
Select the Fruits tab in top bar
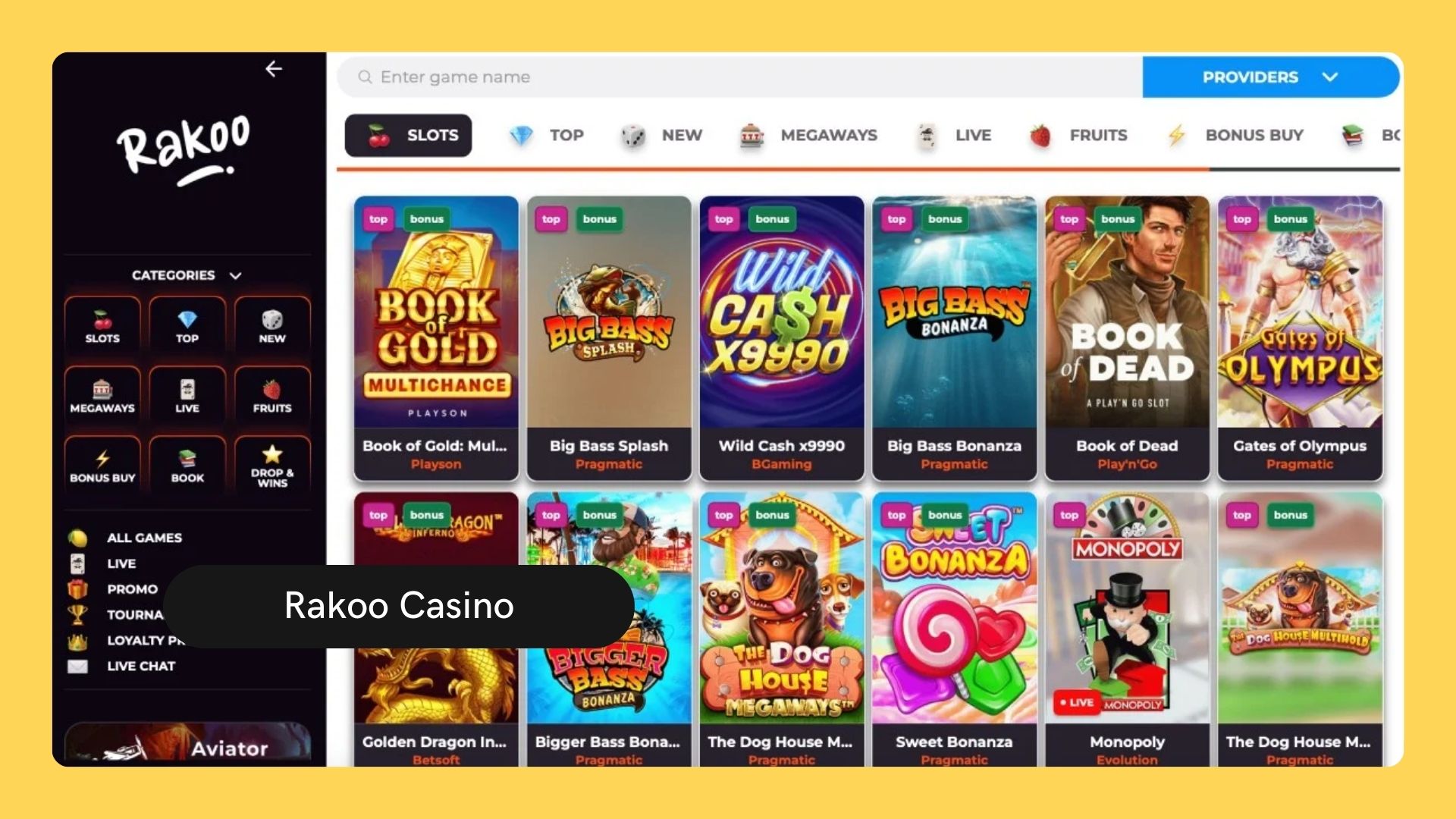click(x=1078, y=135)
